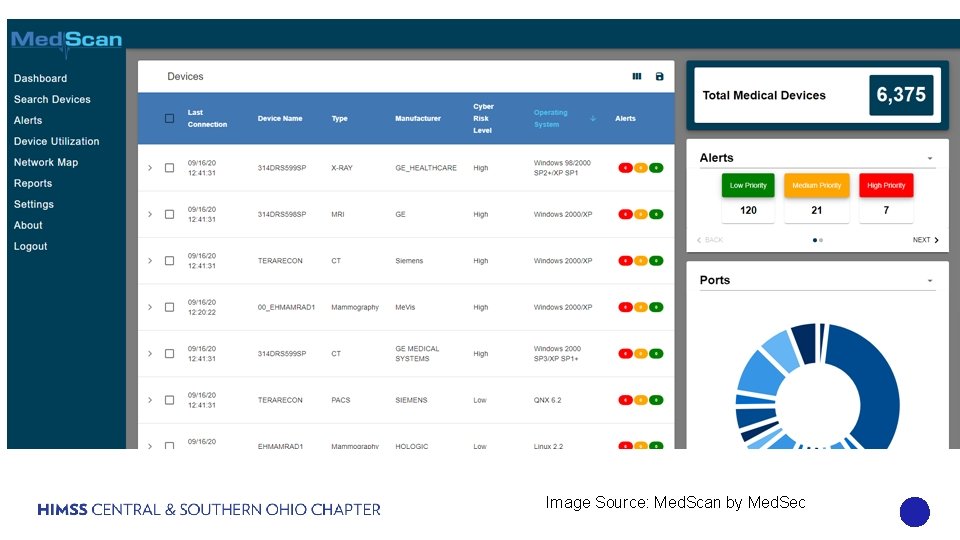Click red alert dot in MeVis row
960x540 pixels.
pyautogui.click(x=625, y=307)
